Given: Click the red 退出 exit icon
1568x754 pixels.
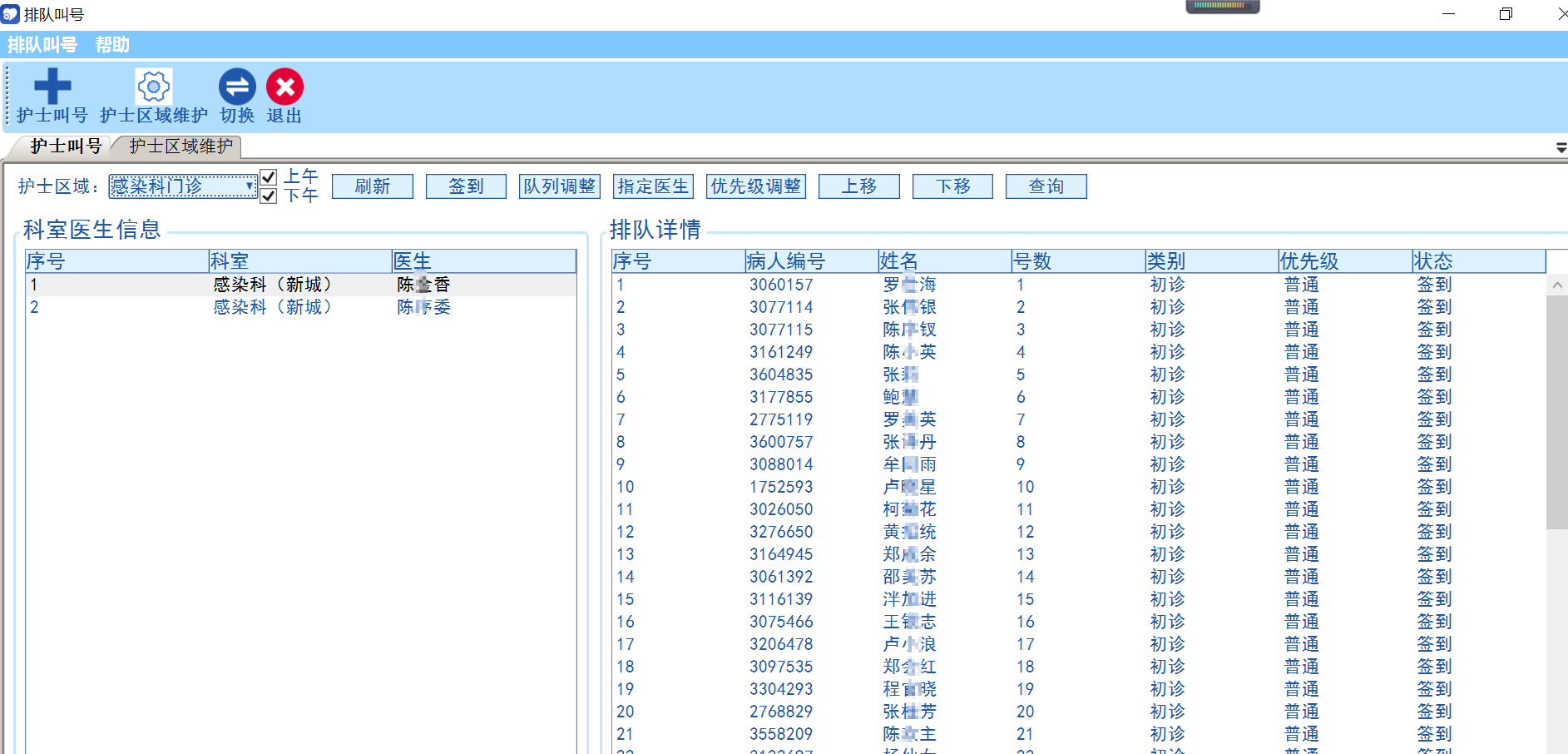Looking at the screenshot, I should pyautogui.click(x=284, y=87).
